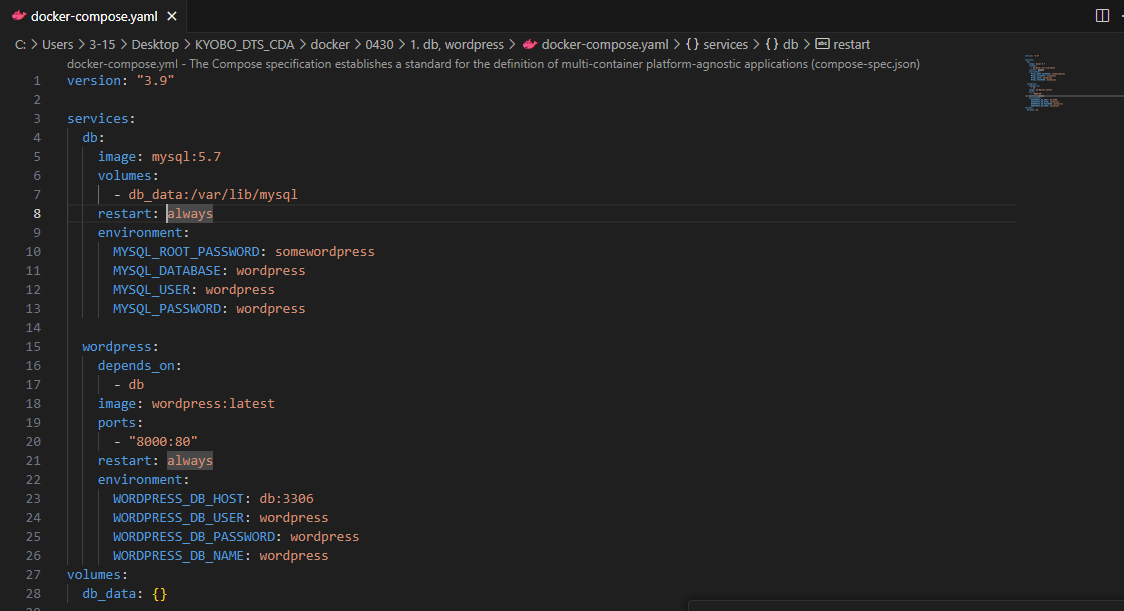
Task: Click the WORDPRESS_DB_NAME key
Action: pyautogui.click(x=178, y=556)
